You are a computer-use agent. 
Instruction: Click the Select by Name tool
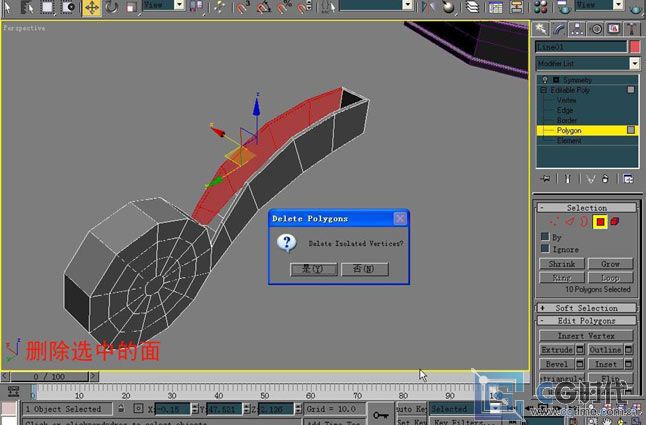click(x=26, y=7)
